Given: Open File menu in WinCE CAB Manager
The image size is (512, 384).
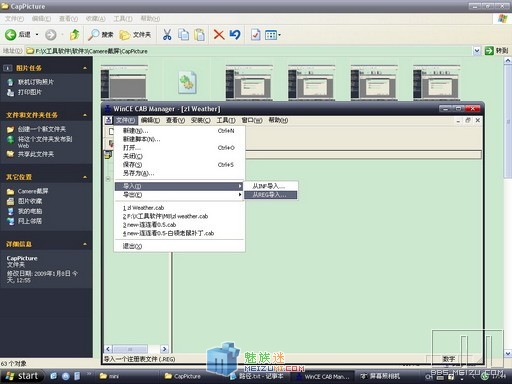Looking at the screenshot, I should click(125, 120).
